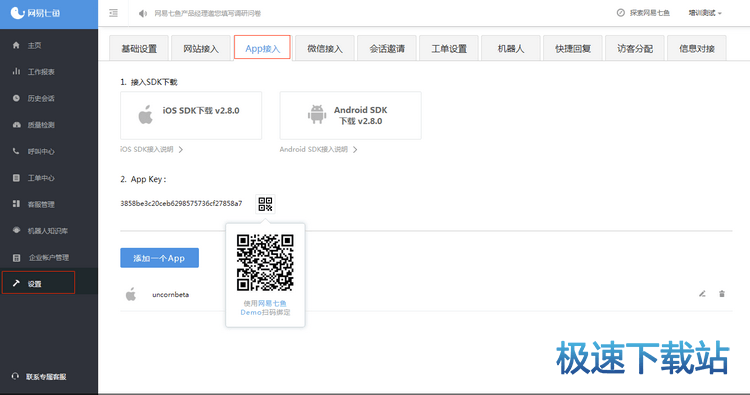
Task: Open 呼叫中心 phone icon in sidebar
Action: (16, 151)
